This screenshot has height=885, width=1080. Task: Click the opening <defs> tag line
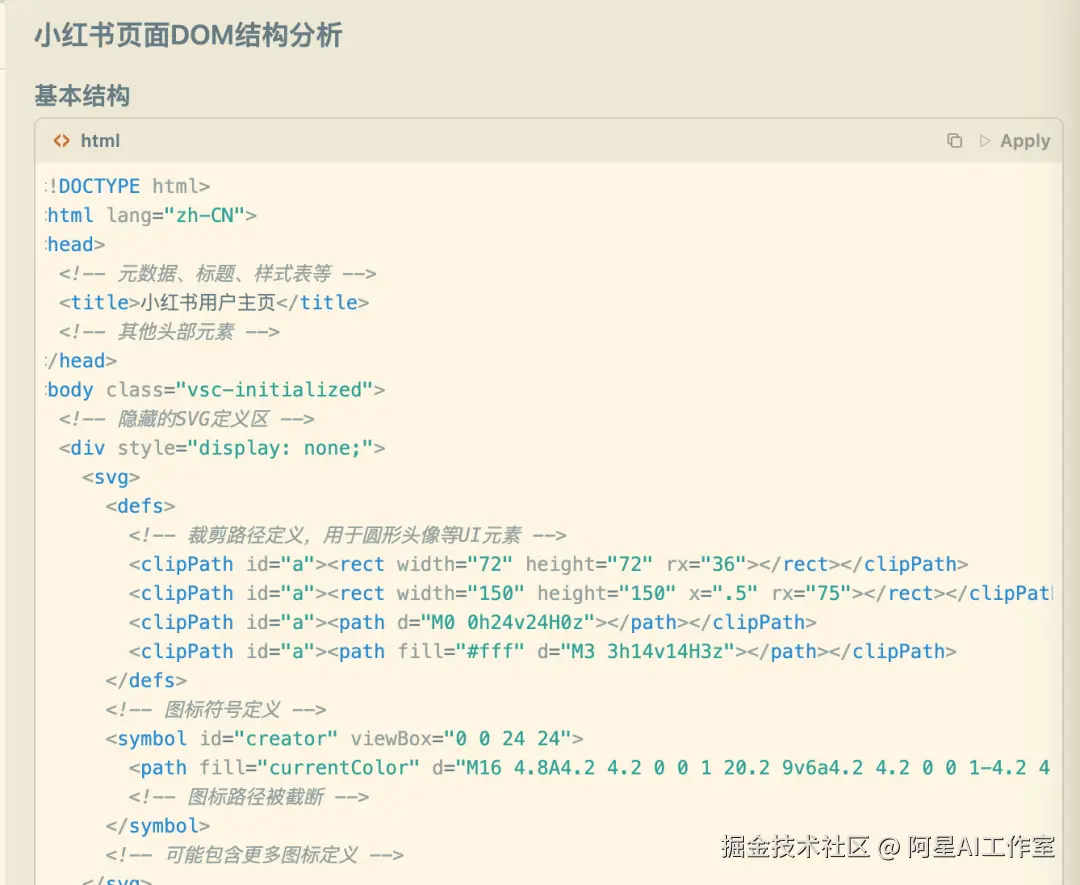pyautogui.click(x=140, y=506)
